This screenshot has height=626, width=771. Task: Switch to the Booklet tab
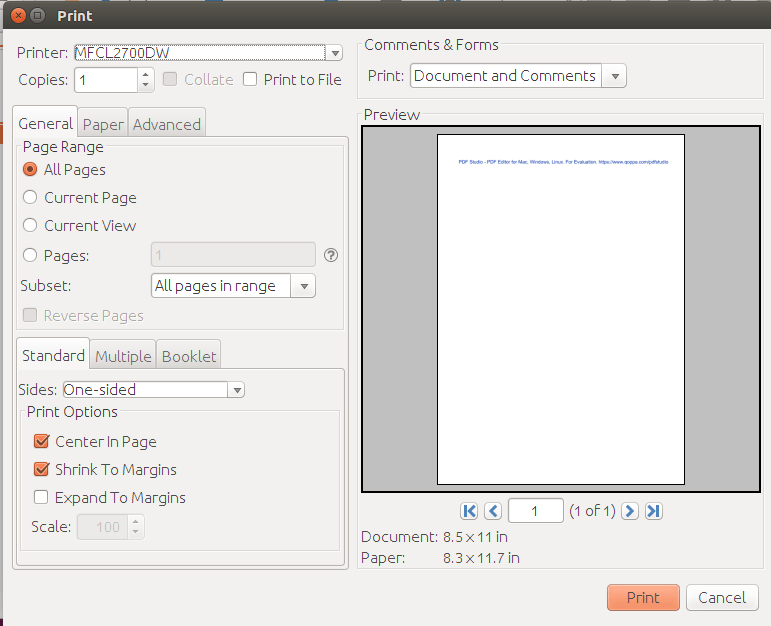tap(189, 356)
